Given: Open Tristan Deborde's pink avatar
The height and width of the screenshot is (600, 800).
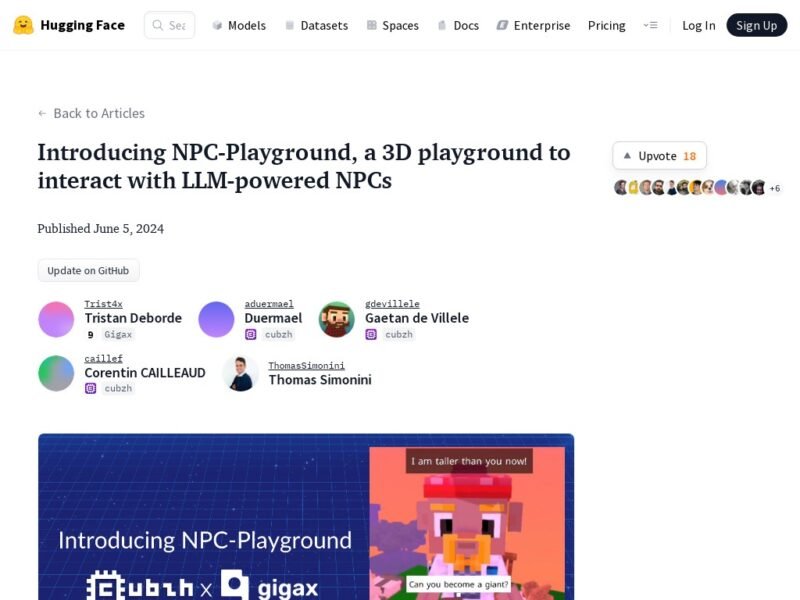Looking at the screenshot, I should coord(56,319).
